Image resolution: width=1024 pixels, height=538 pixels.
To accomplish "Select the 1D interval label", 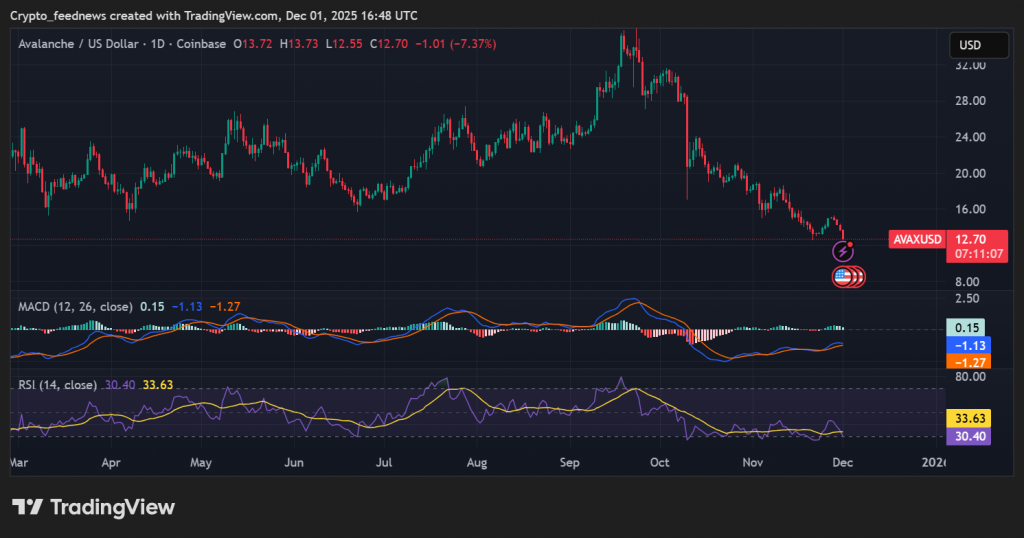I will coord(157,44).
